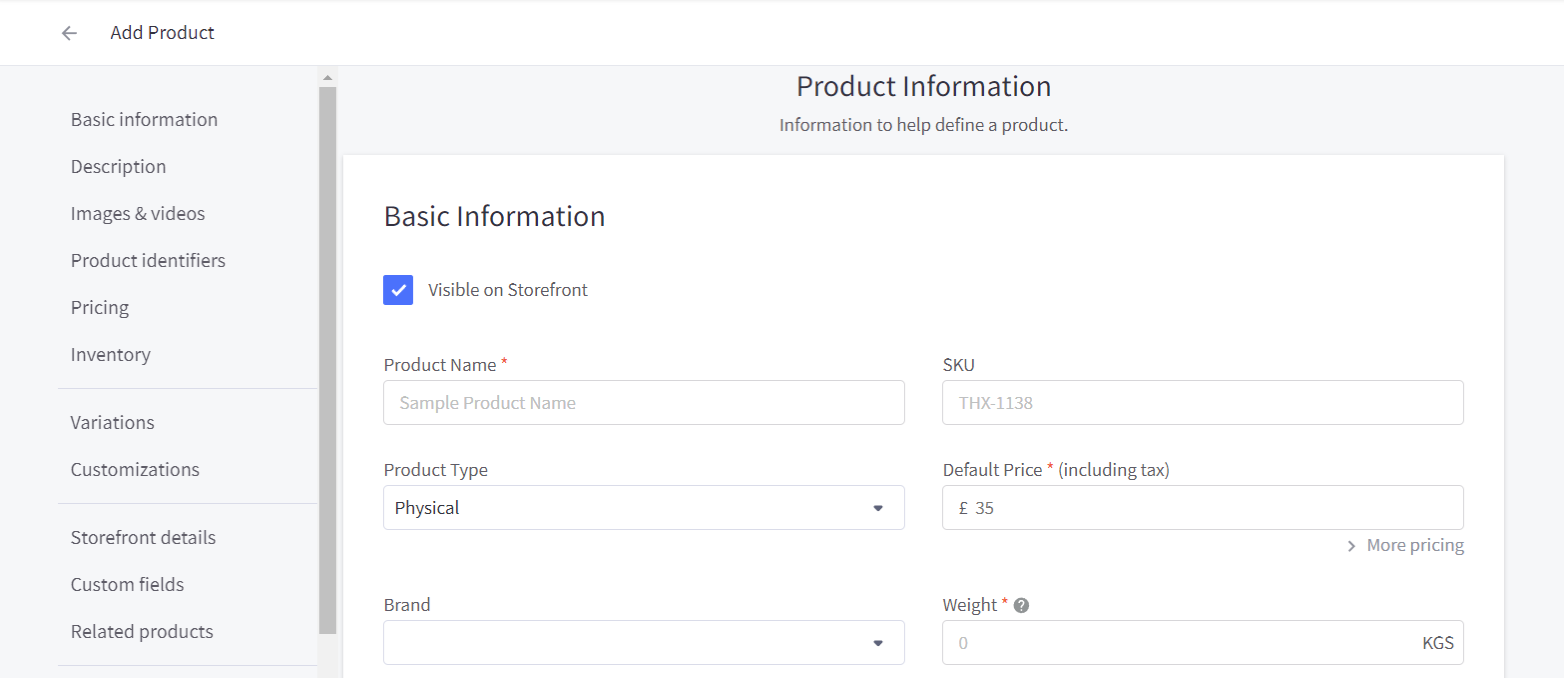Select Variations in the sidebar

pos(112,423)
